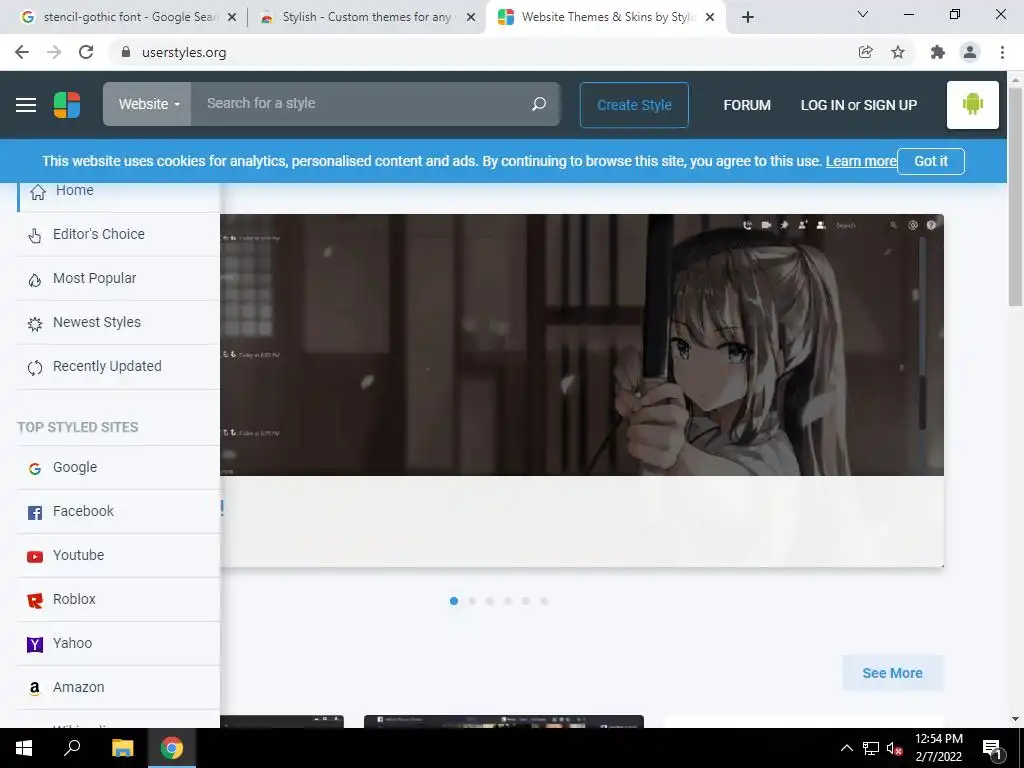The height and width of the screenshot is (768, 1024).
Task: Click the Editor's Choice hand icon
Action: click(35, 235)
